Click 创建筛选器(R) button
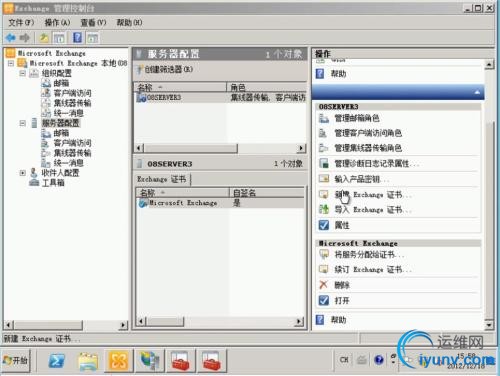500x376 pixels. pyautogui.click(x=165, y=69)
